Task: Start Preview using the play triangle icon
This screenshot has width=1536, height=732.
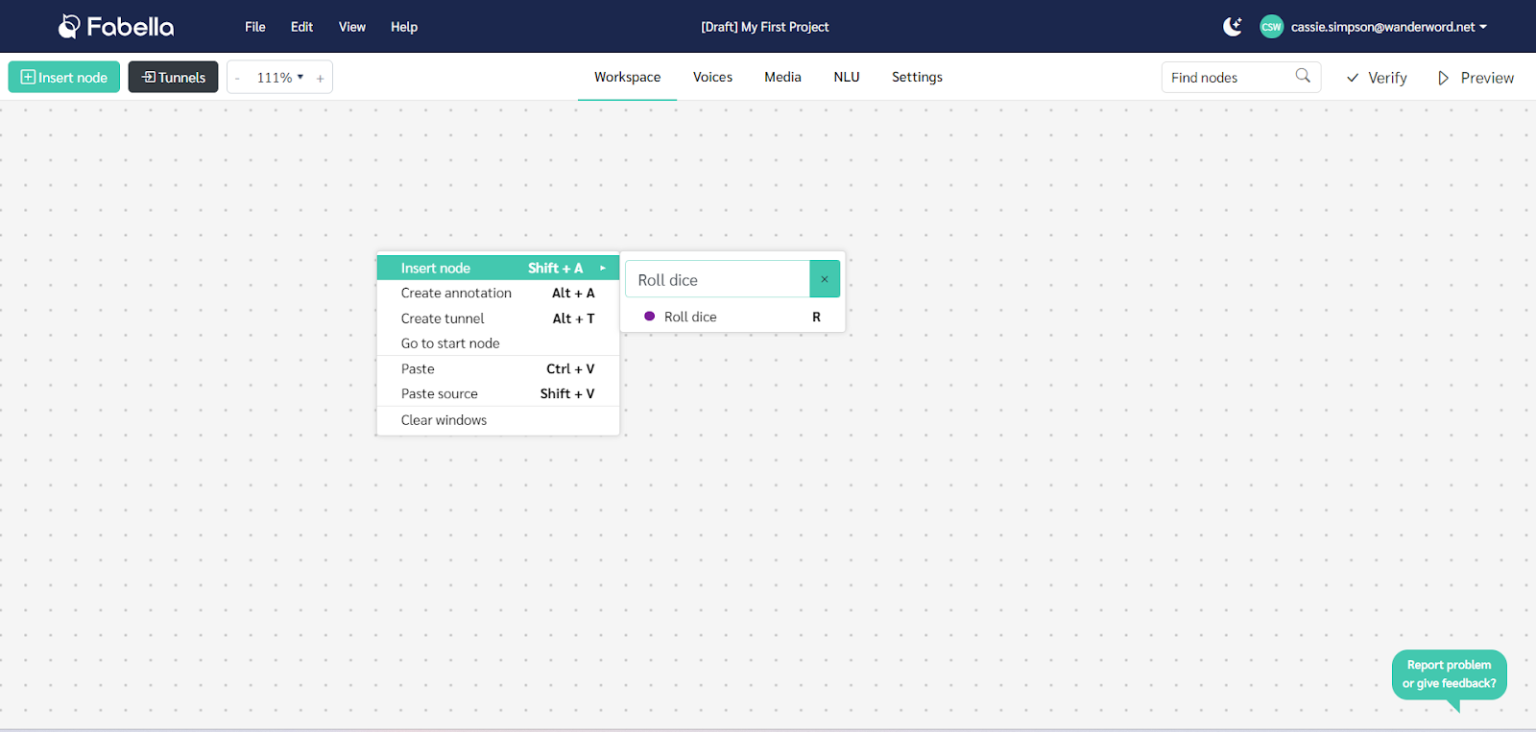Action: coord(1443,77)
